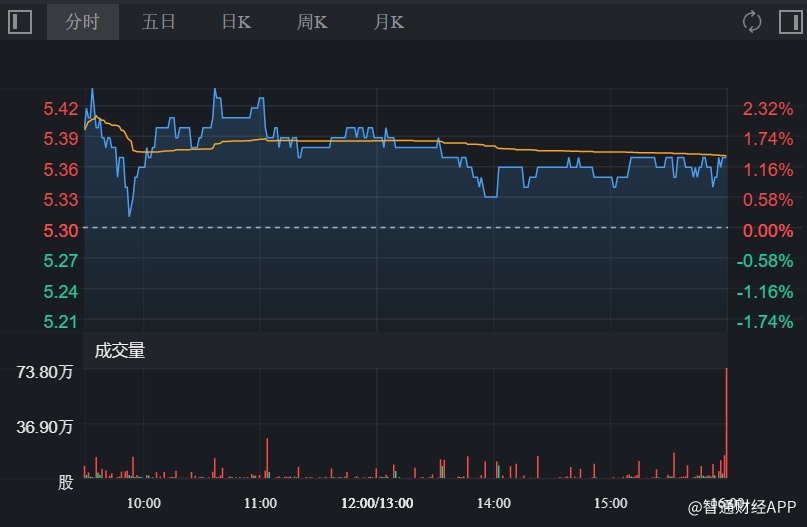Click the 成交量 volume panel header
This screenshot has height=527, width=807.
(x=120, y=350)
